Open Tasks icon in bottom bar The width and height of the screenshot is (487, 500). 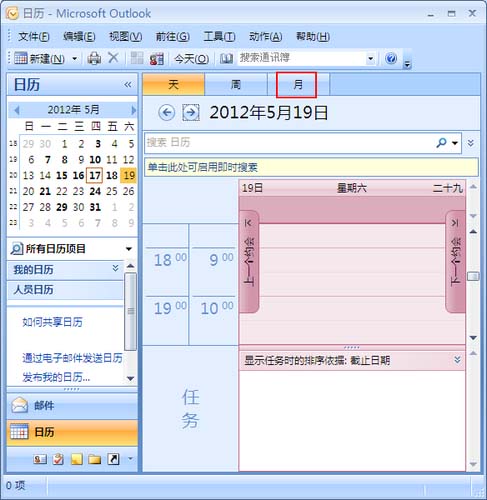58,459
